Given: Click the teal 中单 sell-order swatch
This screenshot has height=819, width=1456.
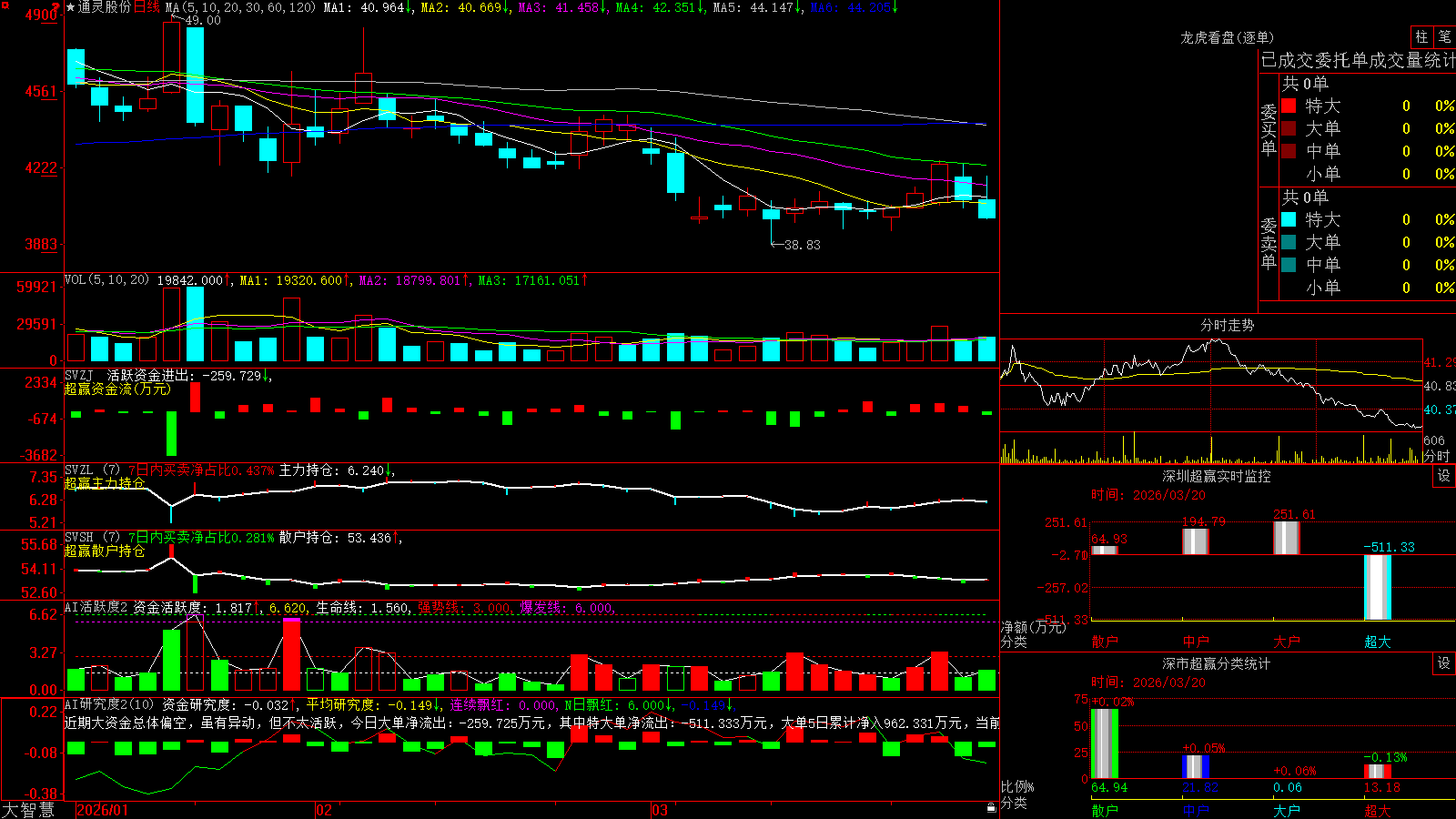Looking at the screenshot, I should [x=1289, y=265].
